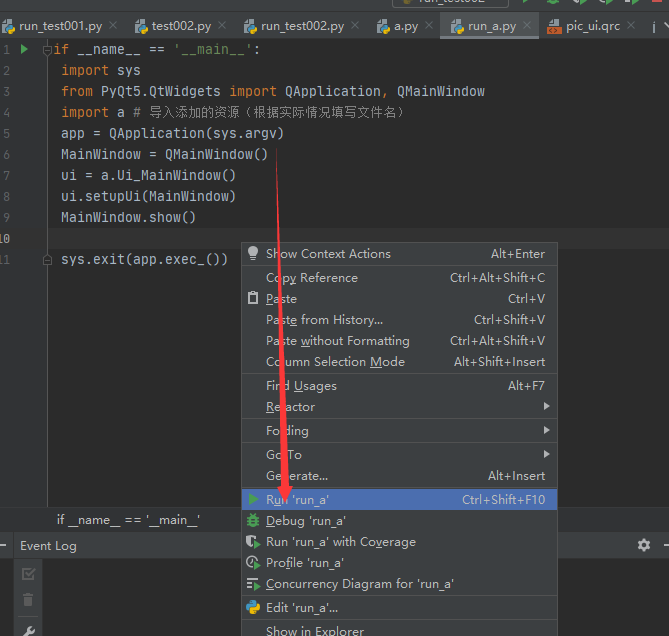Click the profiler icon for Profile 'run_a'
This screenshot has width=669, height=636.
click(253, 563)
